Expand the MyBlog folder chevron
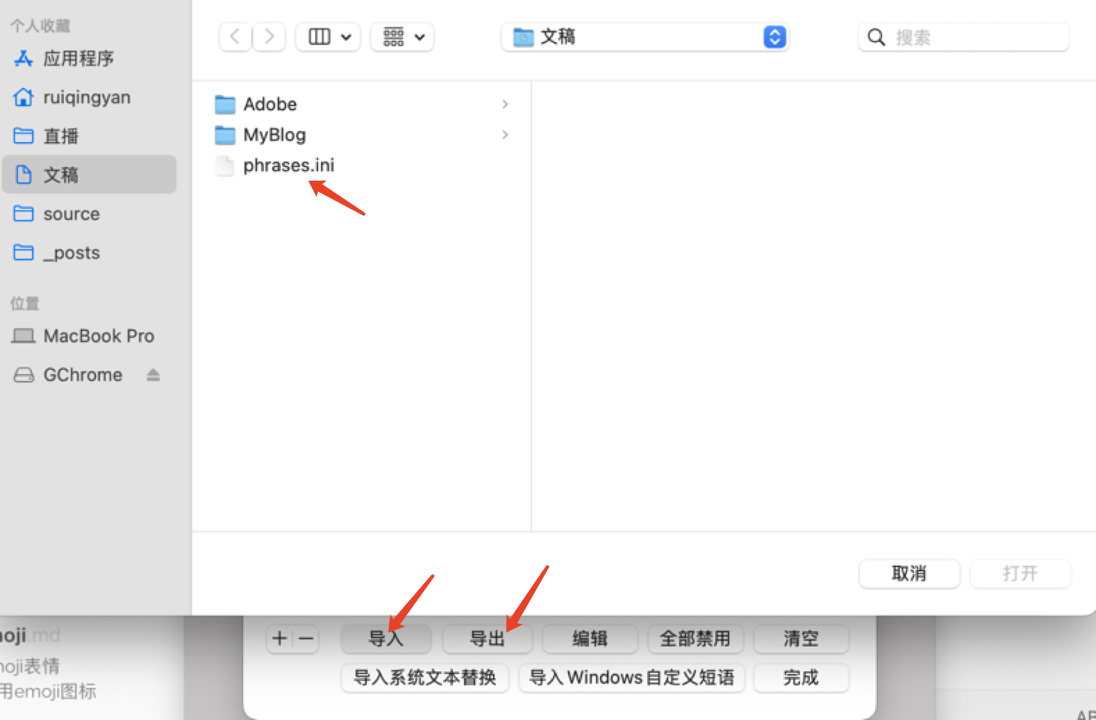Screen dimensions: 1096x720 [505, 134]
